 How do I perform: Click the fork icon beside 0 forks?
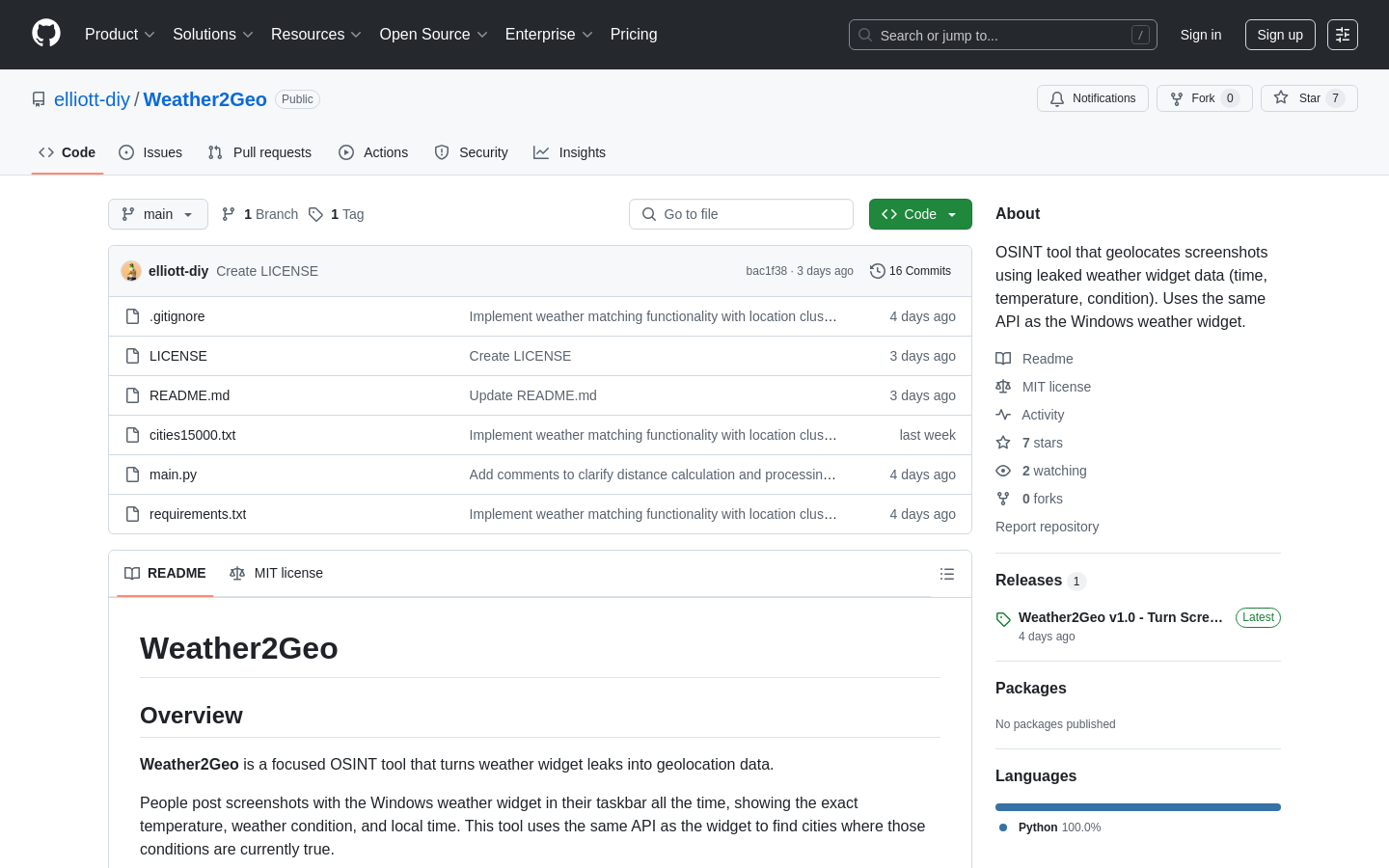(x=1003, y=499)
